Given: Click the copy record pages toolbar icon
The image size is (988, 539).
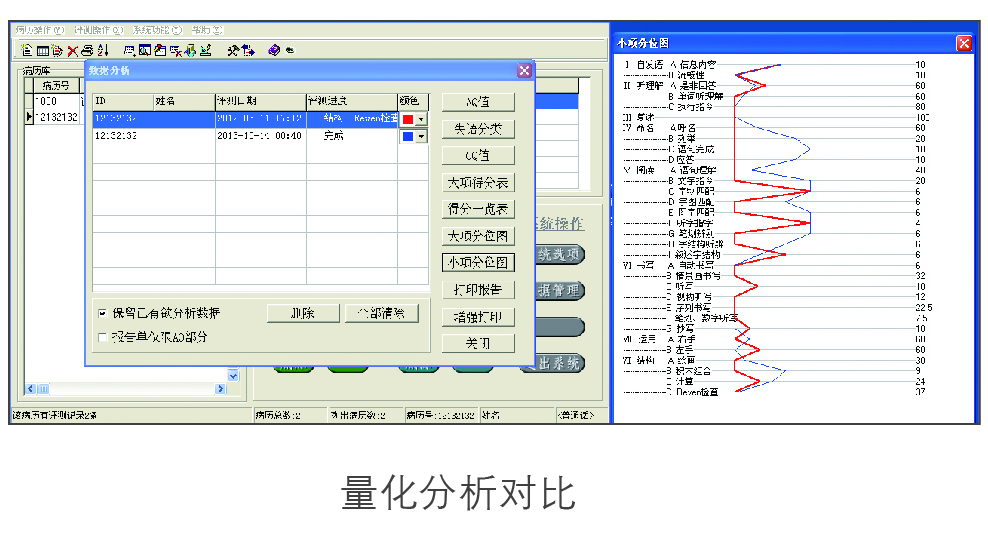Looking at the screenshot, I should coord(57,51).
